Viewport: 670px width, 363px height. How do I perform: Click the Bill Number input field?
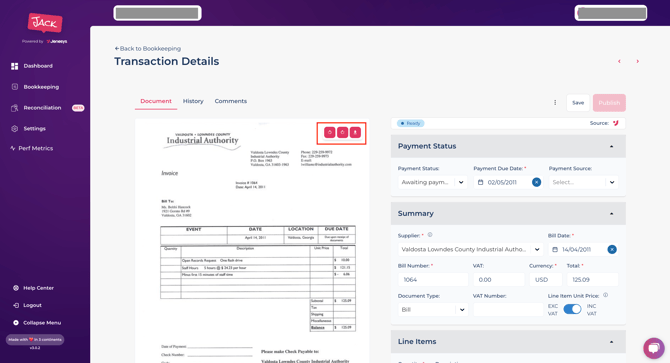[432, 280]
